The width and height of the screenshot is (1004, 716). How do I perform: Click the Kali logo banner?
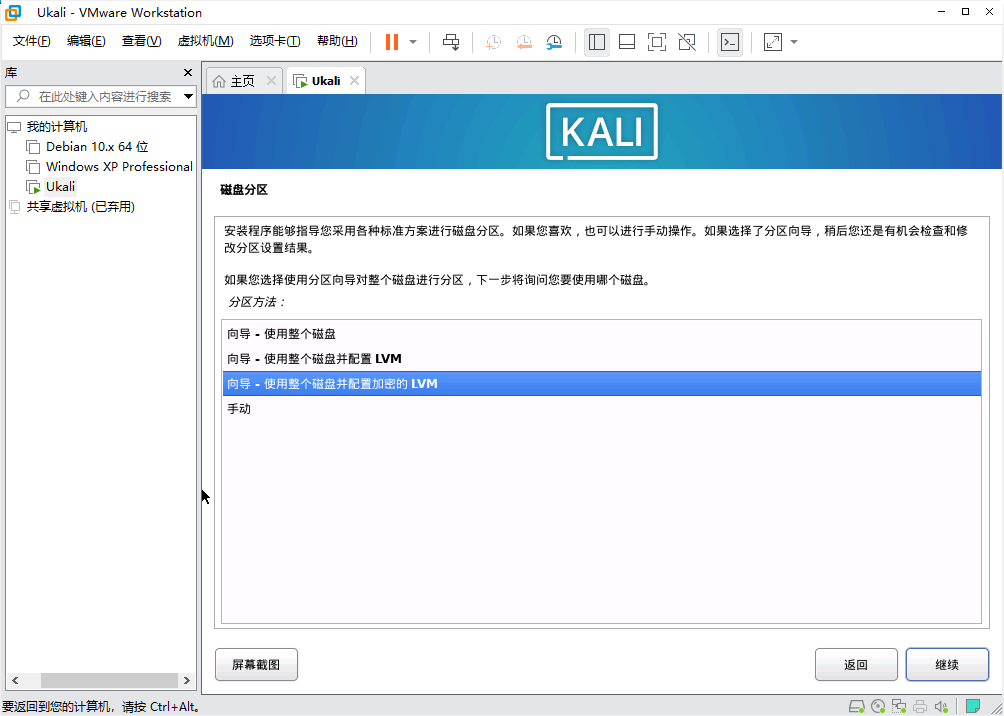tap(602, 131)
